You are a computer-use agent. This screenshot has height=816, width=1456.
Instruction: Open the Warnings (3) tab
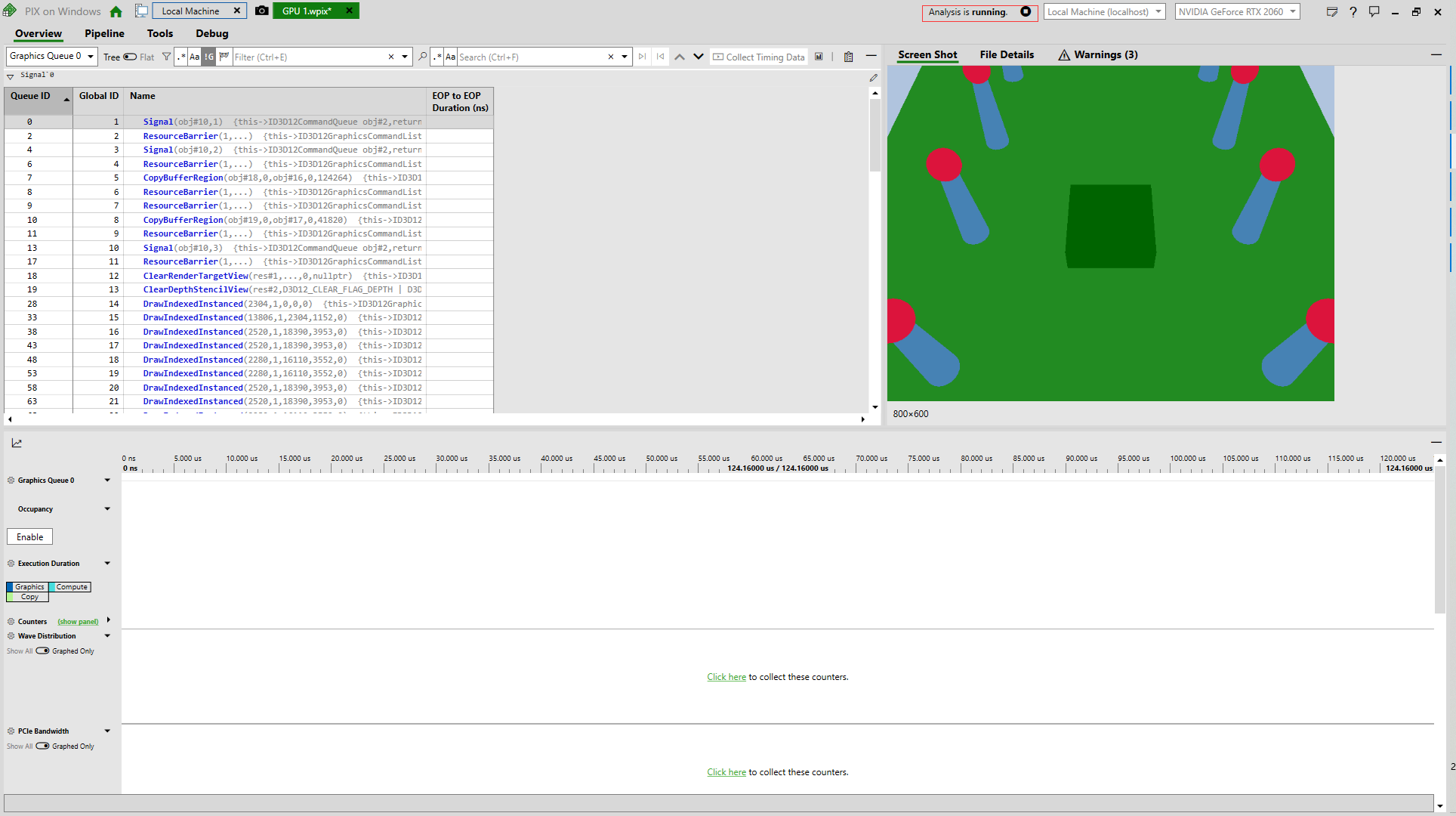click(1098, 54)
